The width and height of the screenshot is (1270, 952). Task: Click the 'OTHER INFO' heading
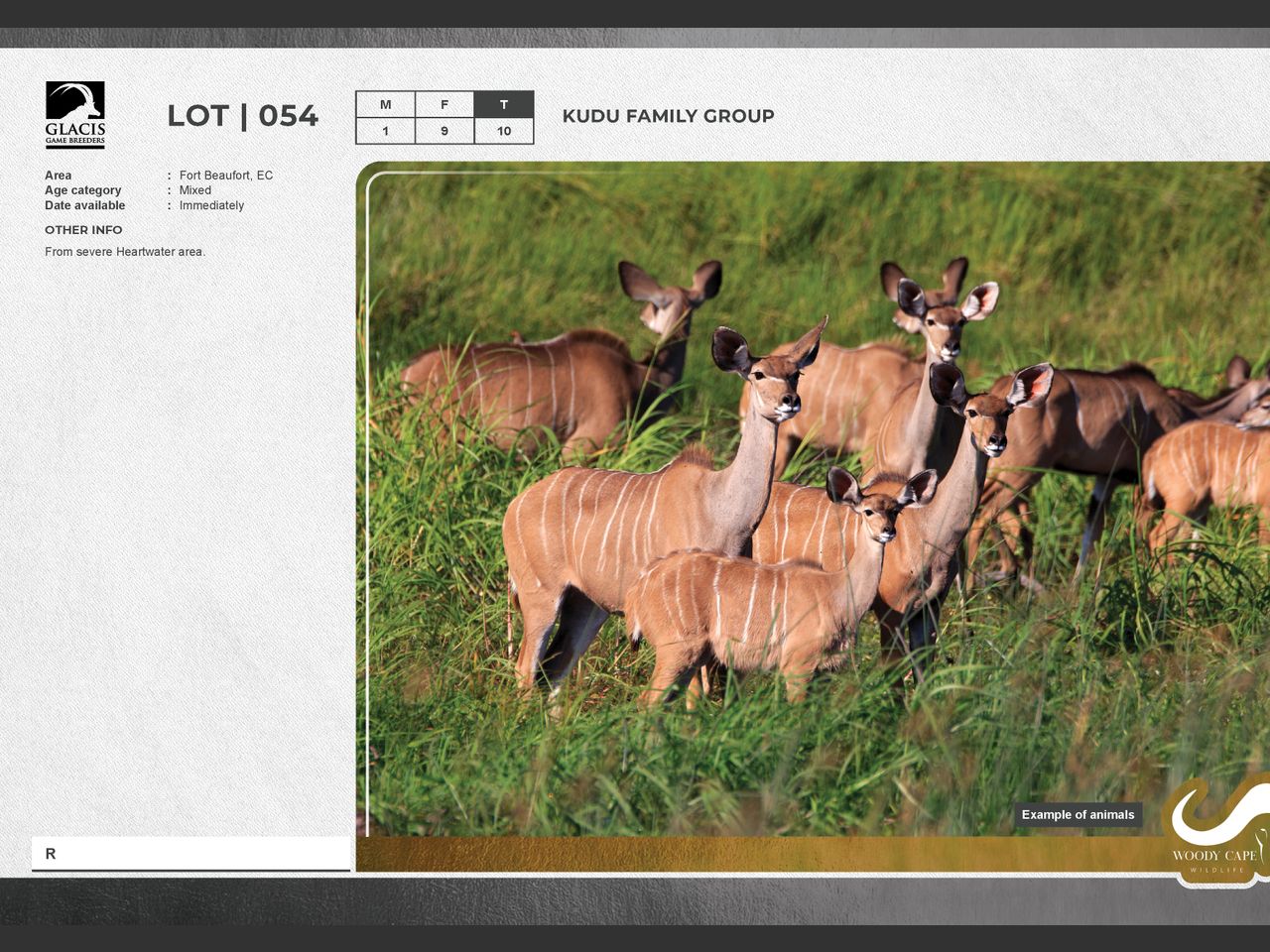(x=83, y=230)
